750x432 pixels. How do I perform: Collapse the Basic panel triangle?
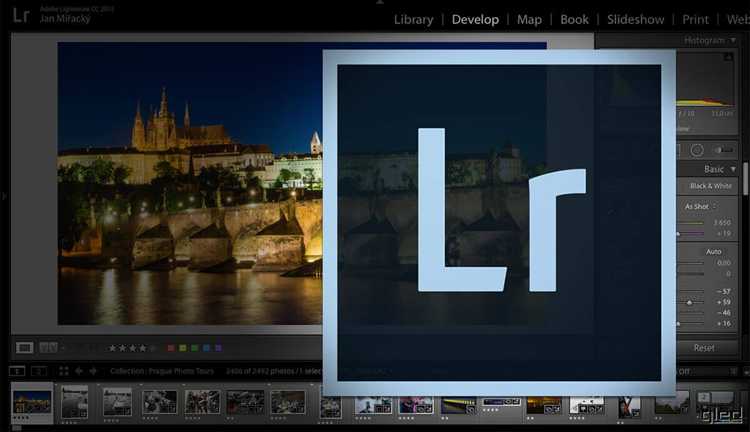(x=733, y=169)
